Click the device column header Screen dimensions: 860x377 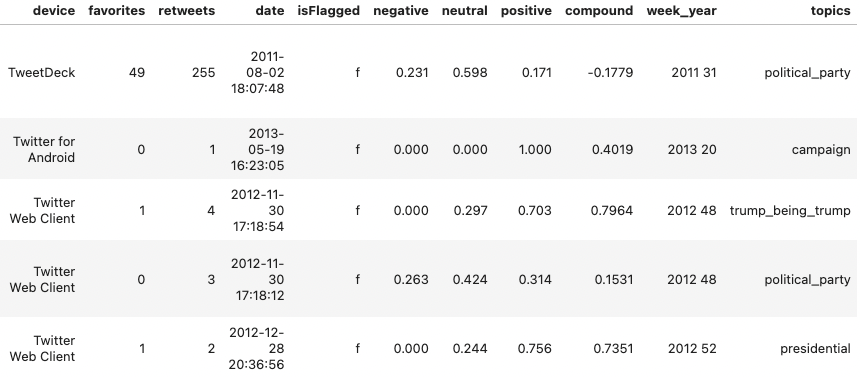point(54,11)
